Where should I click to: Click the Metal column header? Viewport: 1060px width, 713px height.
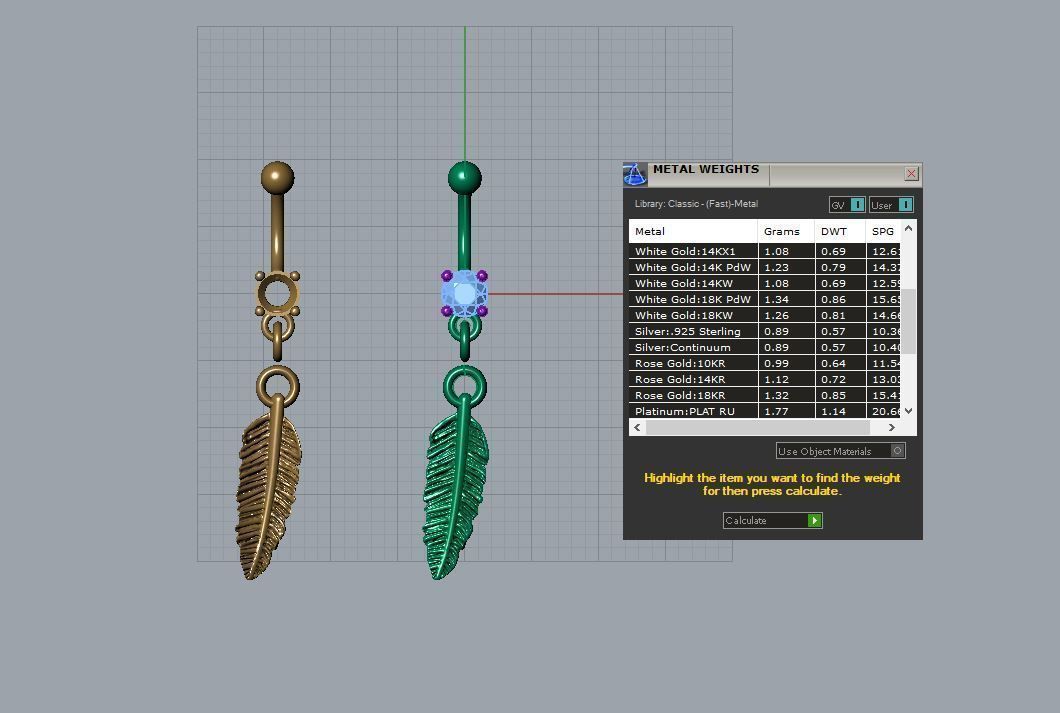693,231
